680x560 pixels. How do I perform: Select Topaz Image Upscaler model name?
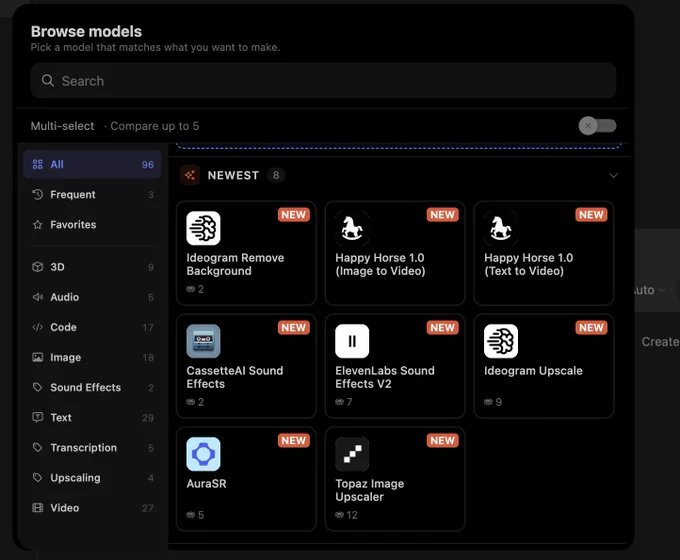click(x=369, y=490)
